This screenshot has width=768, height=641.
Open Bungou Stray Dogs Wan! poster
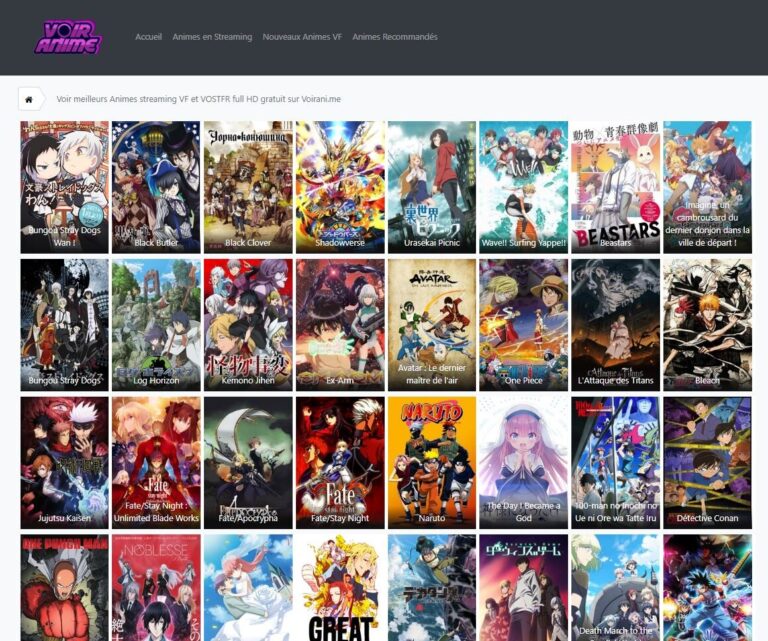(x=64, y=187)
